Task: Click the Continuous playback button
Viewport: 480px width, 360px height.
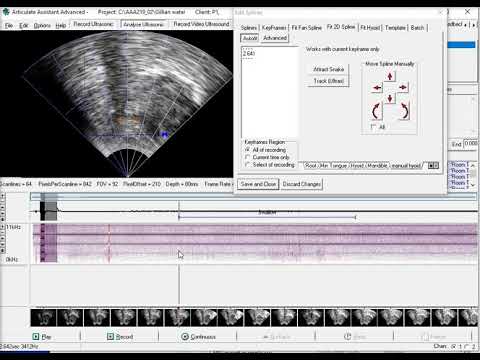Action: tap(198, 336)
